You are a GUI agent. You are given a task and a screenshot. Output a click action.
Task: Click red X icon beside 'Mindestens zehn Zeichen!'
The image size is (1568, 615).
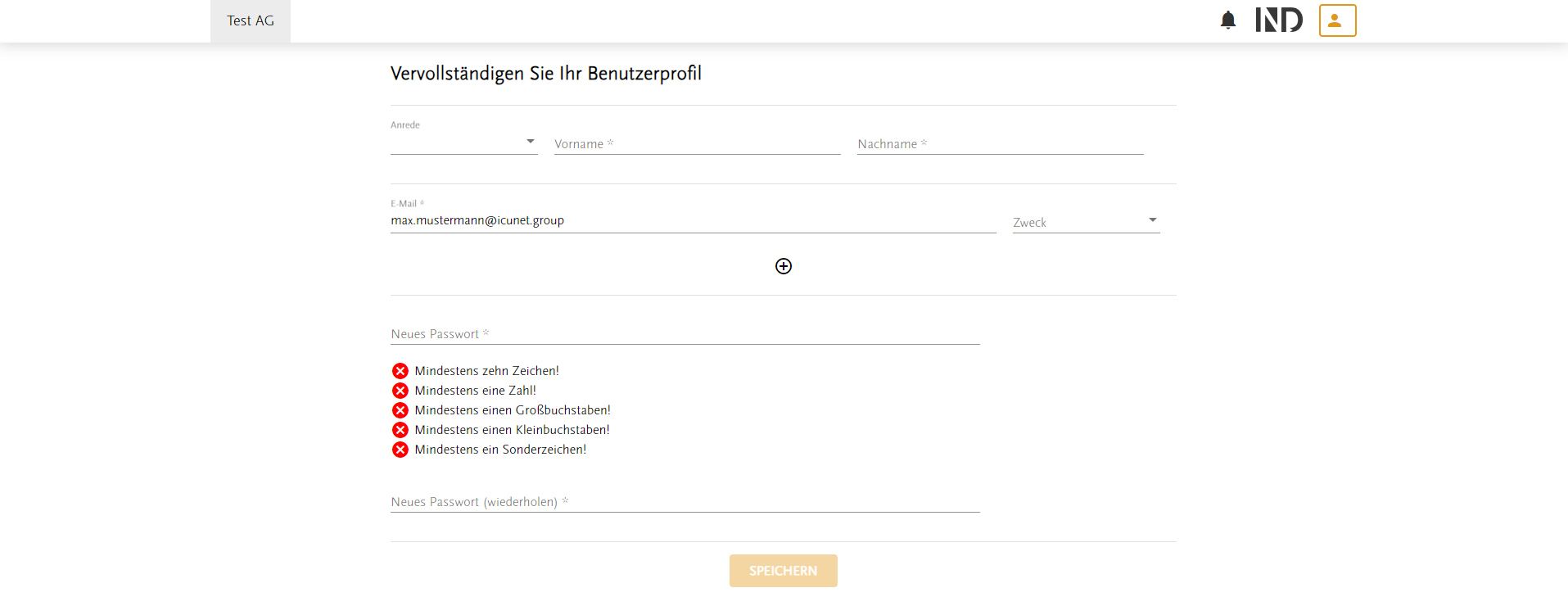tap(400, 371)
